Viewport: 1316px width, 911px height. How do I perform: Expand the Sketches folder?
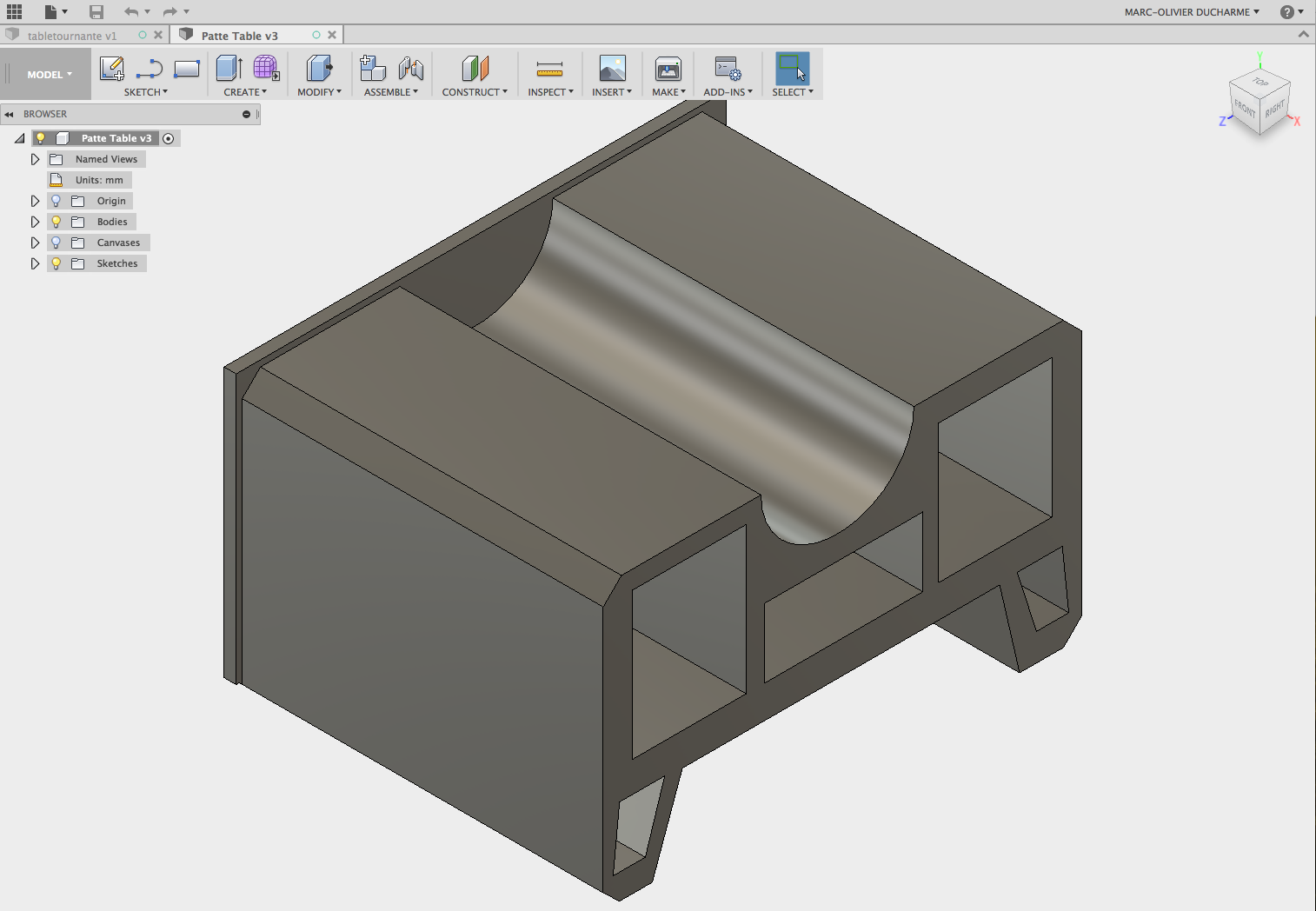tap(35, 263)
